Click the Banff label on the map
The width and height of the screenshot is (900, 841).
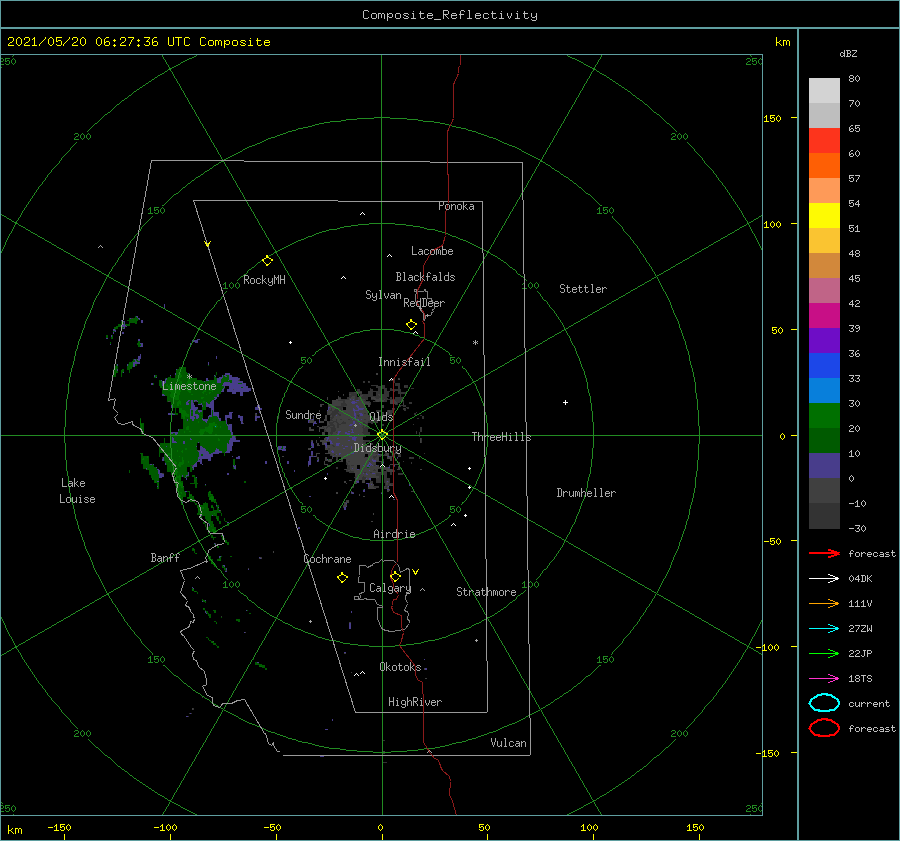(165, 558)
